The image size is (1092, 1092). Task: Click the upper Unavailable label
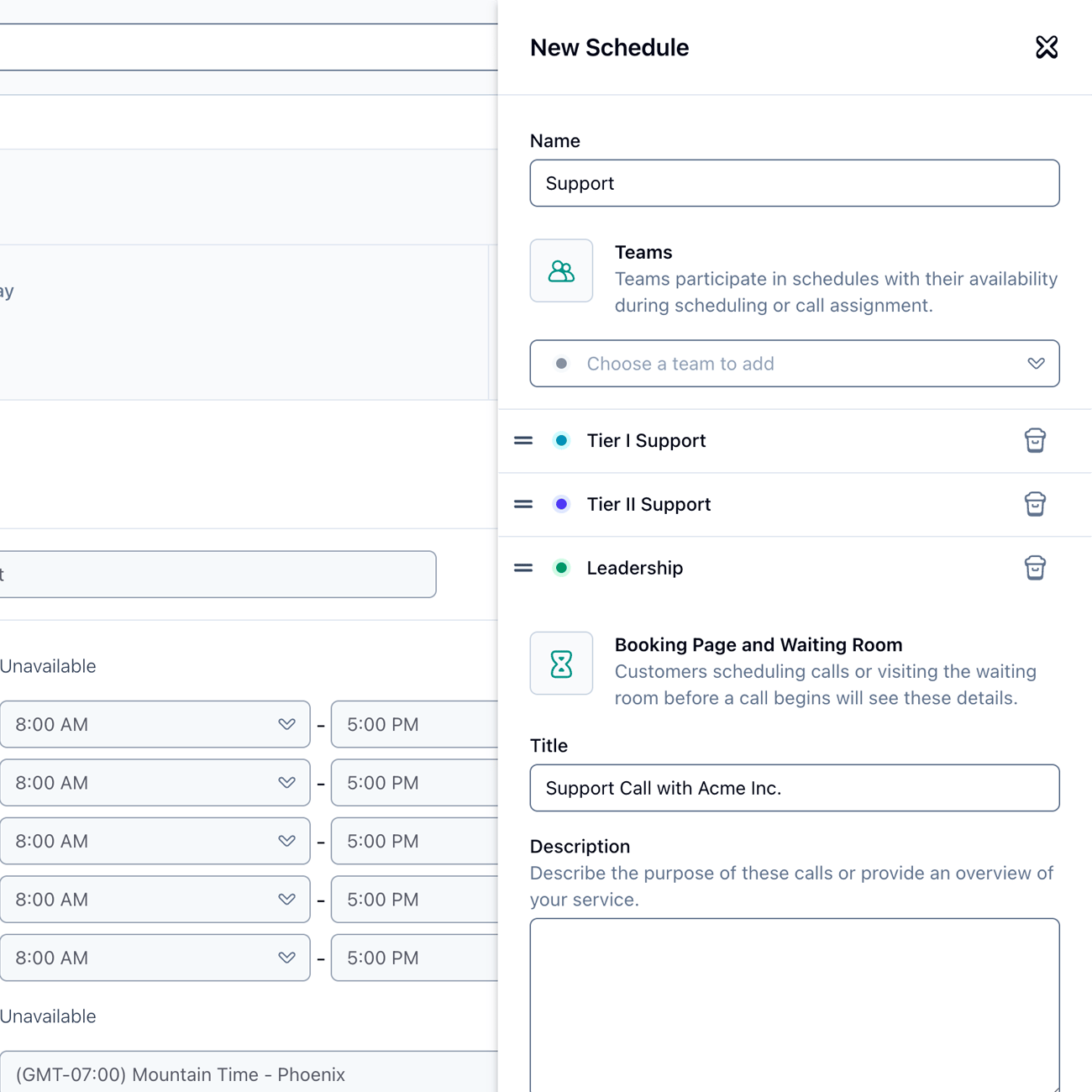pyautogui.click(x=48, y=666)
